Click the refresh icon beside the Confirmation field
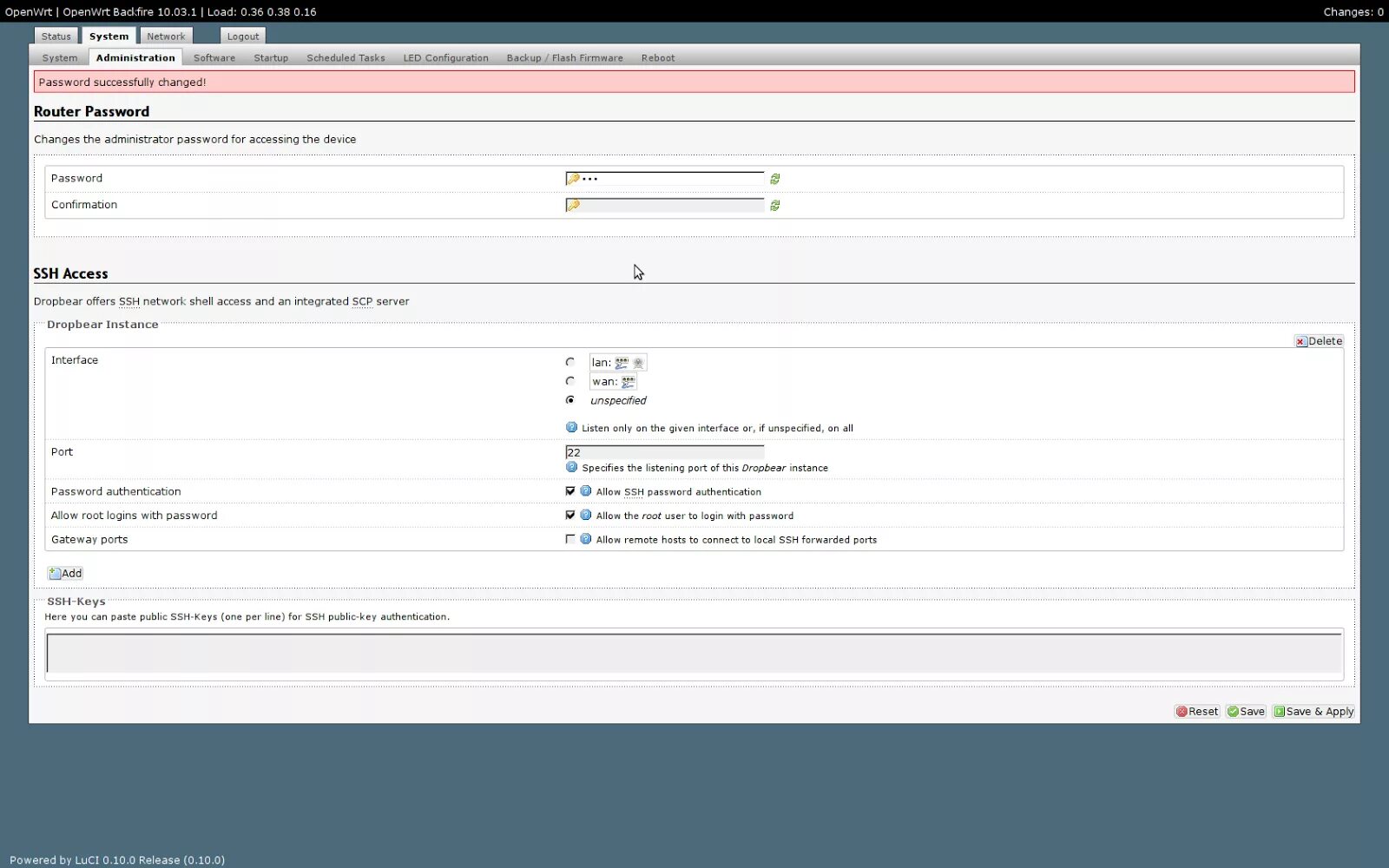The width and height of the screenshot is (1389, 868). (x=774, y=205)
